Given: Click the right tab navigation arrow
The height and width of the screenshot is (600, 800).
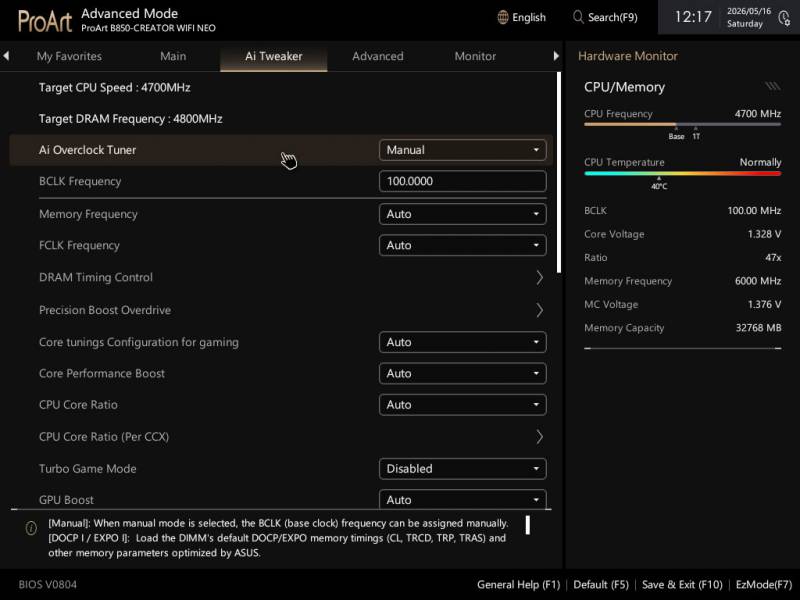Looking at the screenshot, I should pos(556,56).
